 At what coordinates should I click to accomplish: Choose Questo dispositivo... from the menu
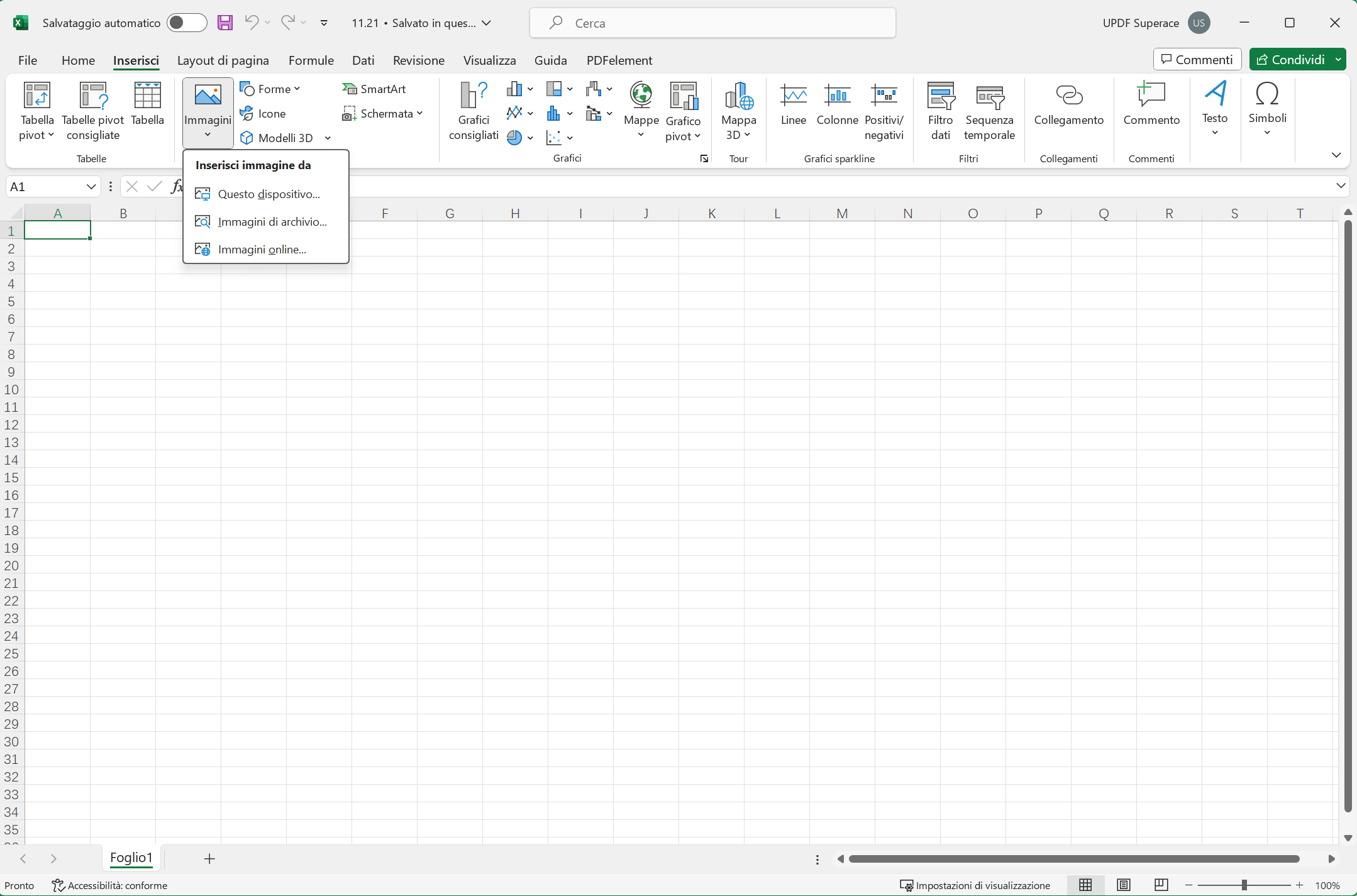pos(266,194)
